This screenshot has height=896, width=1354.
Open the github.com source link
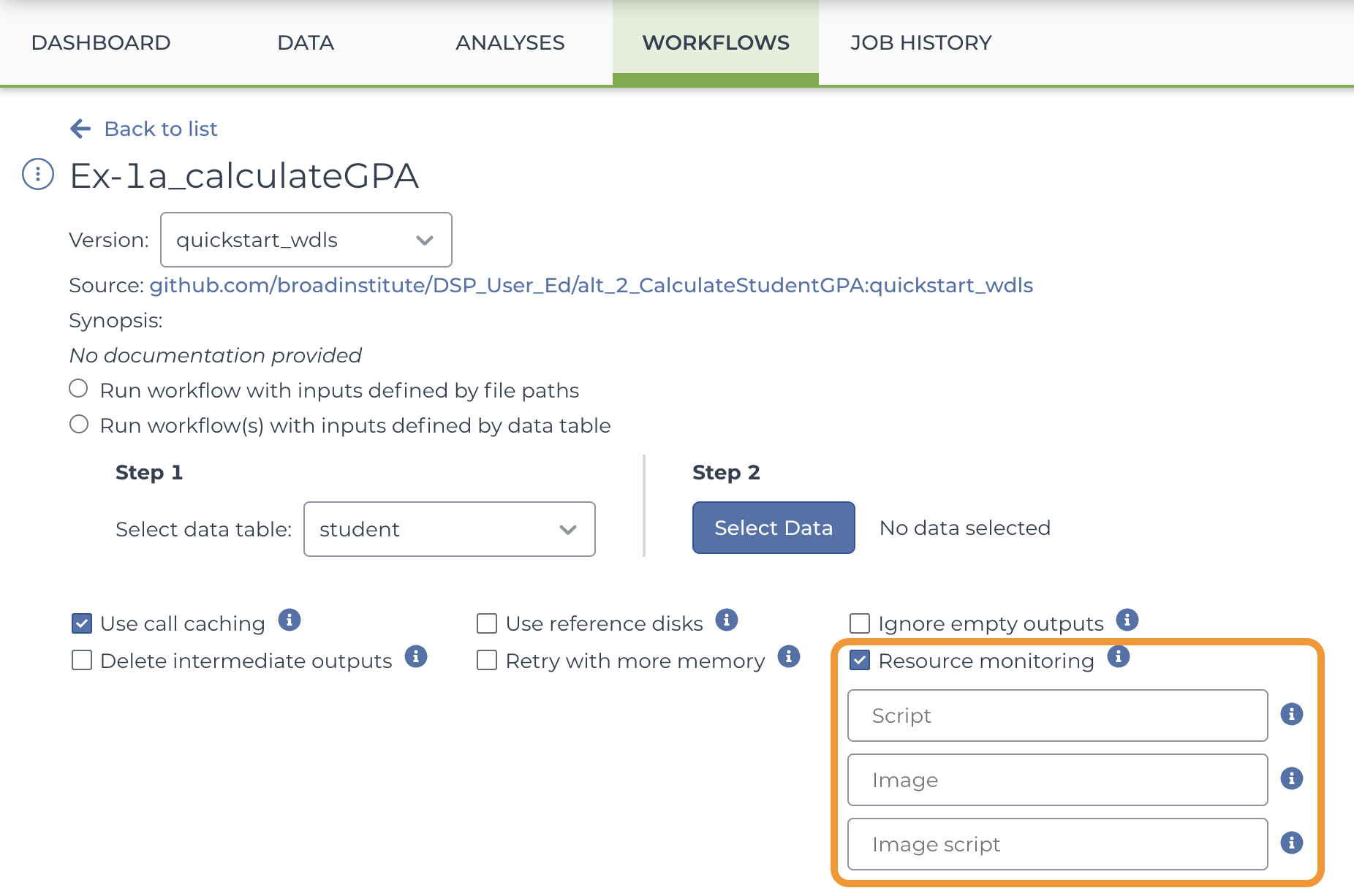click(x=591, y=285)
